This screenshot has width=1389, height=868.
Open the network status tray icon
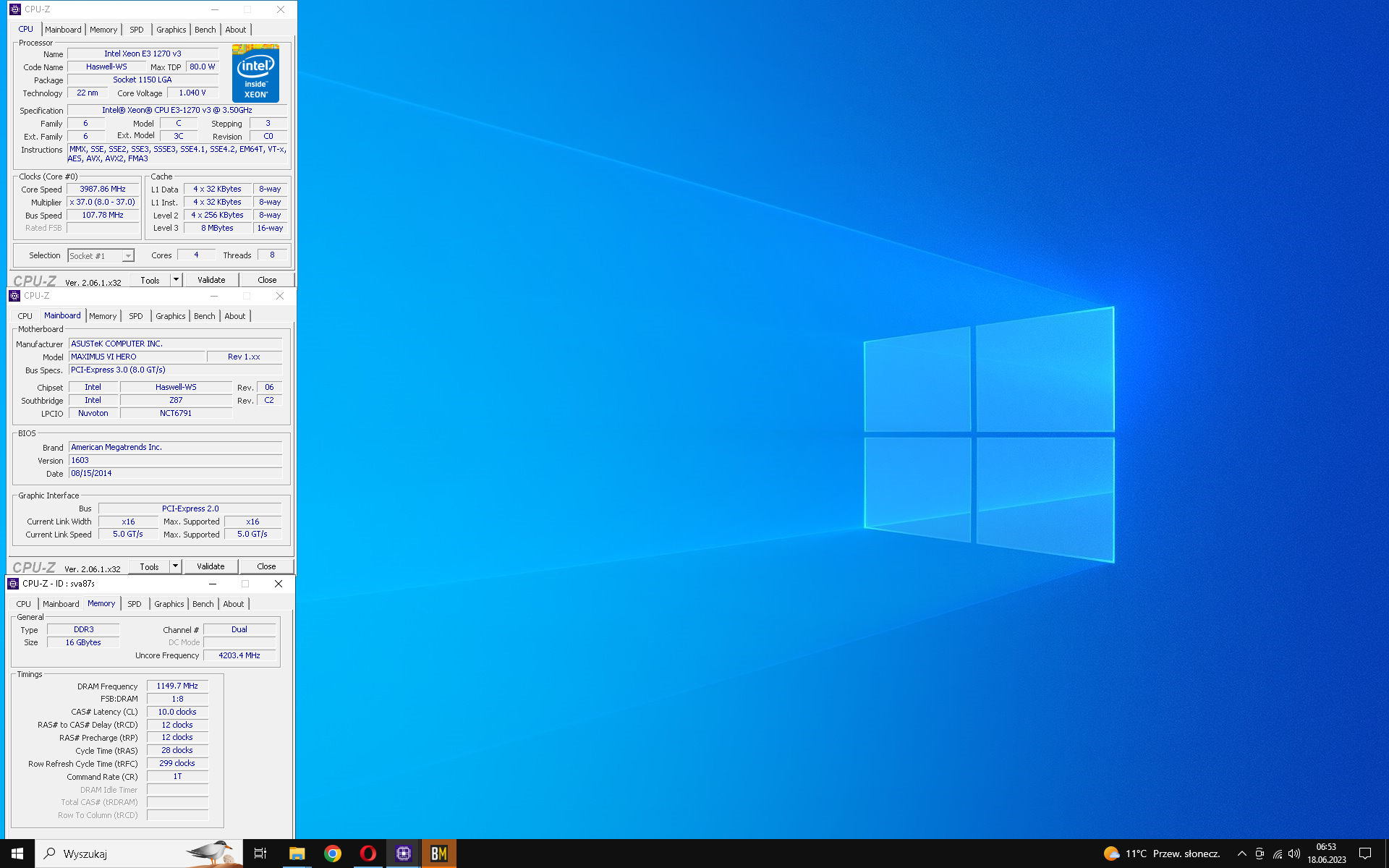coord(1278,854)
